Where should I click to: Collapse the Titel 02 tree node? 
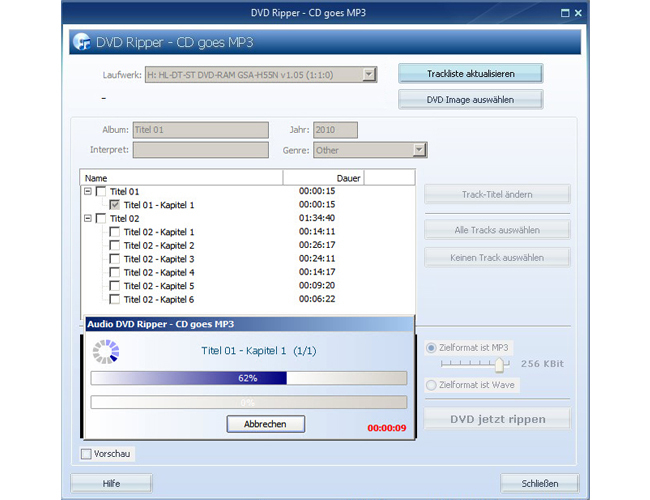tap(88, 218)
